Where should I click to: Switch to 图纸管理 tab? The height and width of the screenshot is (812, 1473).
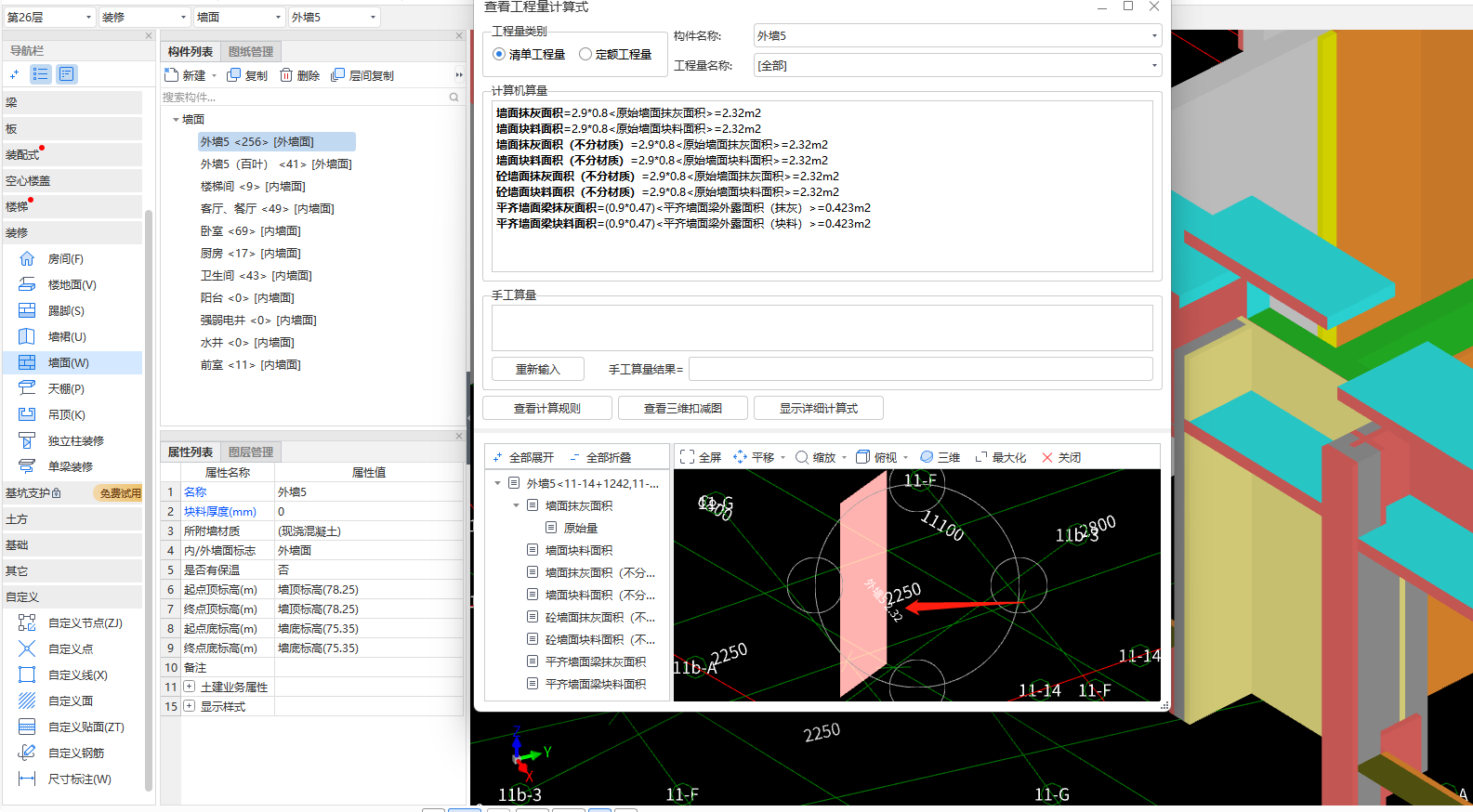click(x=251, y=52)
